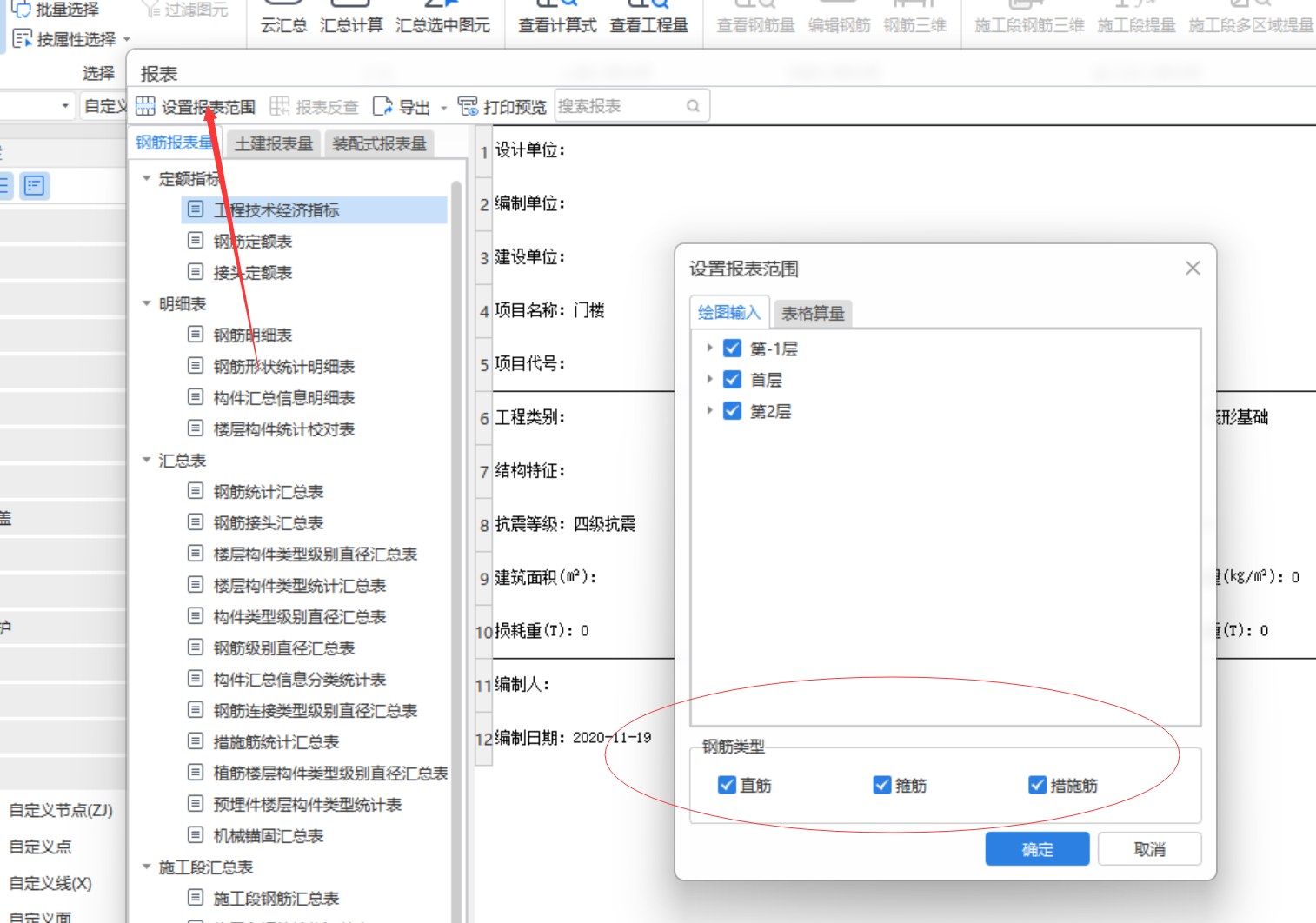Open 楼层构件类型级别直径汇总表 report icon
Viewport: 1316px width, 923px height.
pyautogui.click(x=196, y=553)
